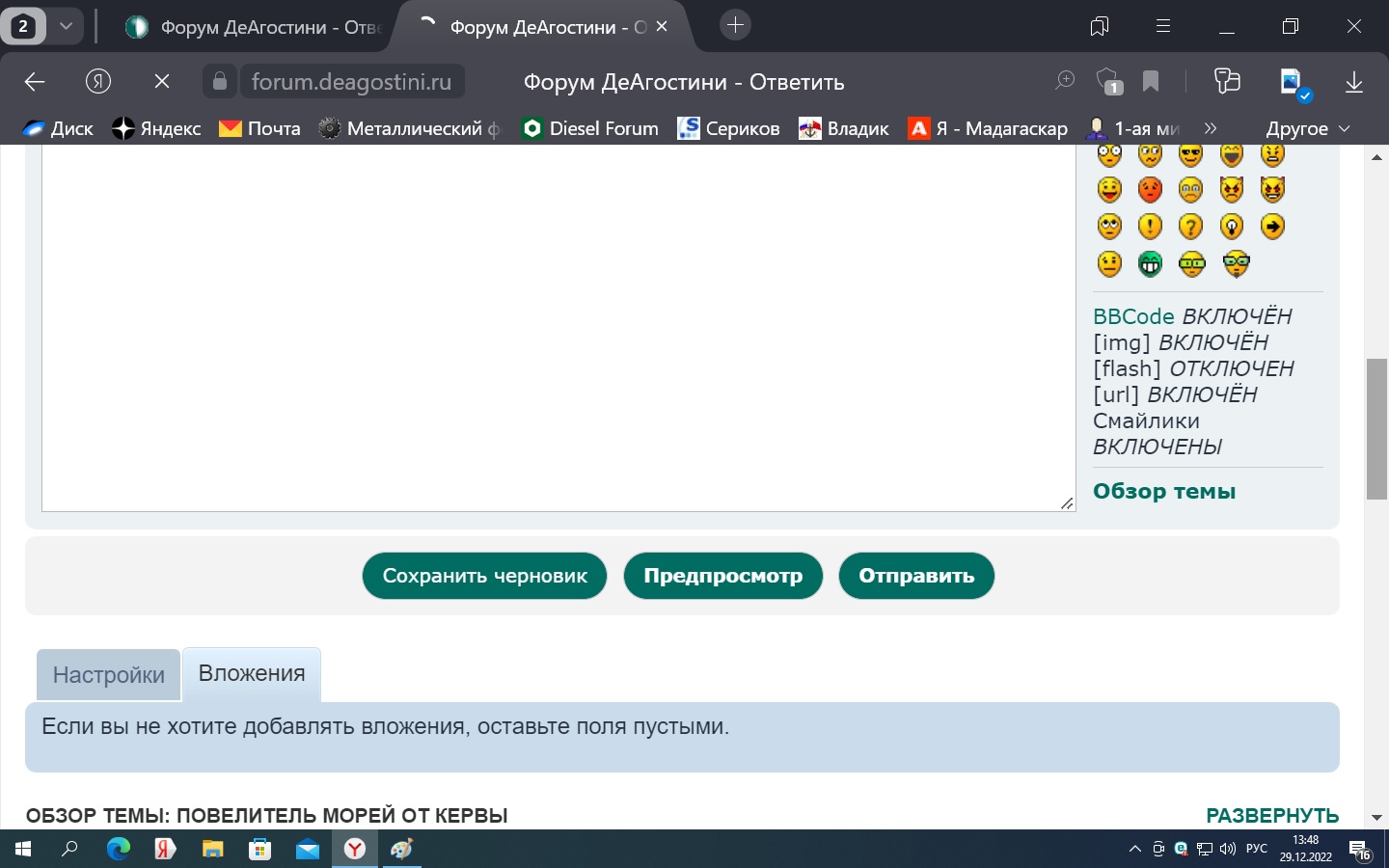Open browser downloads panel
Image resolution: width=1389 pixels, height=868 pixels.
click(x=1353, y=82)
